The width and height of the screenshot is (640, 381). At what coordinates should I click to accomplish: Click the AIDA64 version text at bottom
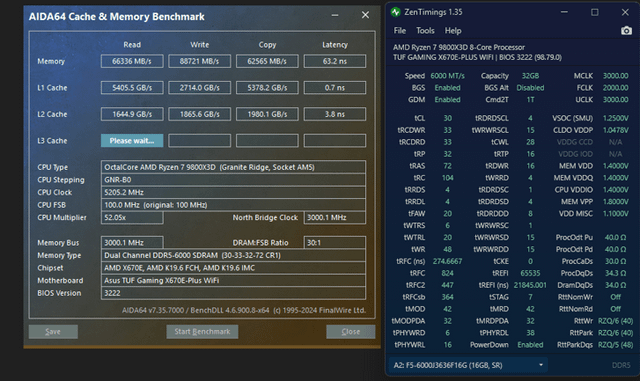[x=244, y=310]
